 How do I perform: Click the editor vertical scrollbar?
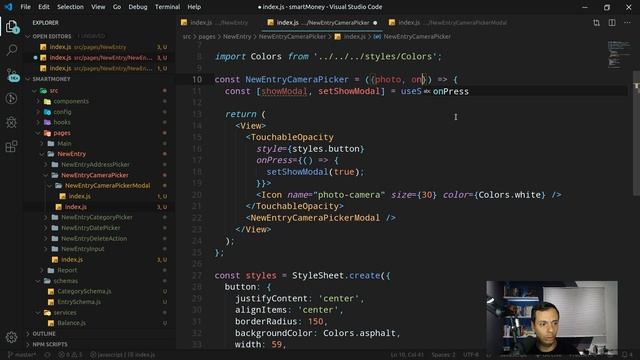click(636, 133)
